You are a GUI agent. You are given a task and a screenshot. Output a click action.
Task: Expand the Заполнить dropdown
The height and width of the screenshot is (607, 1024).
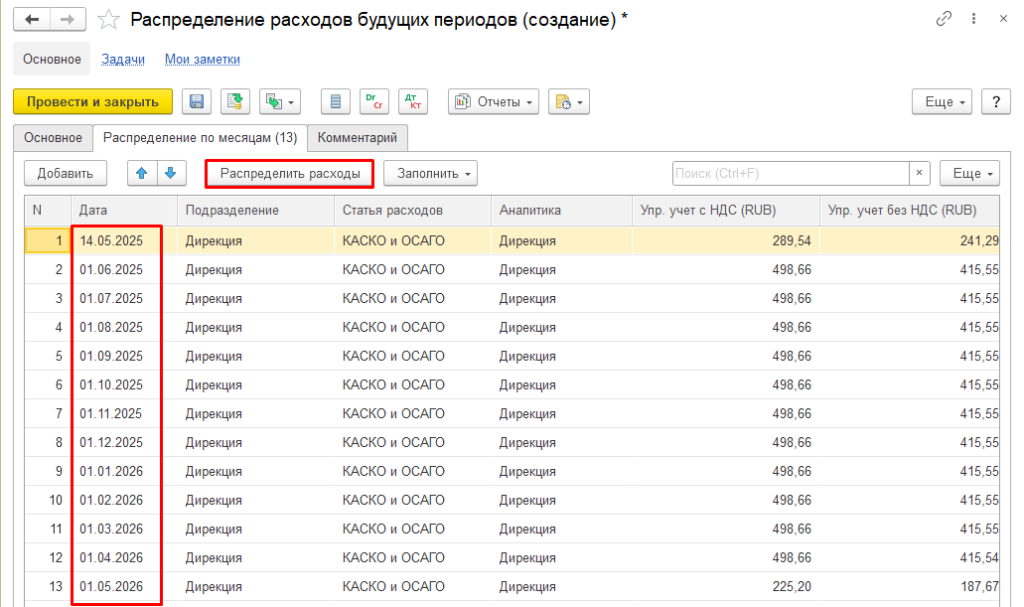pos(431,173)
